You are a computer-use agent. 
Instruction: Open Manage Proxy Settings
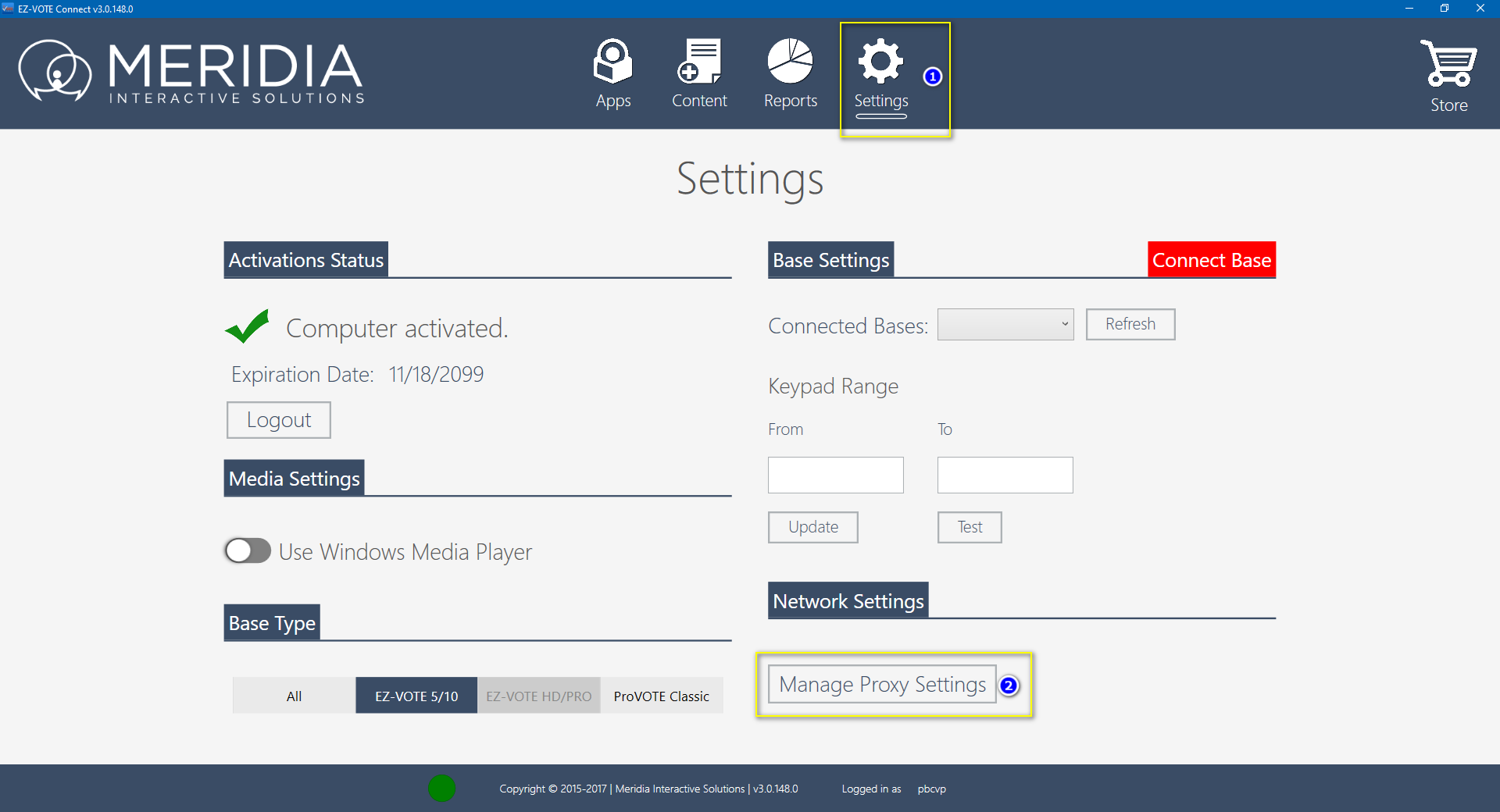(x=882, y=685)
